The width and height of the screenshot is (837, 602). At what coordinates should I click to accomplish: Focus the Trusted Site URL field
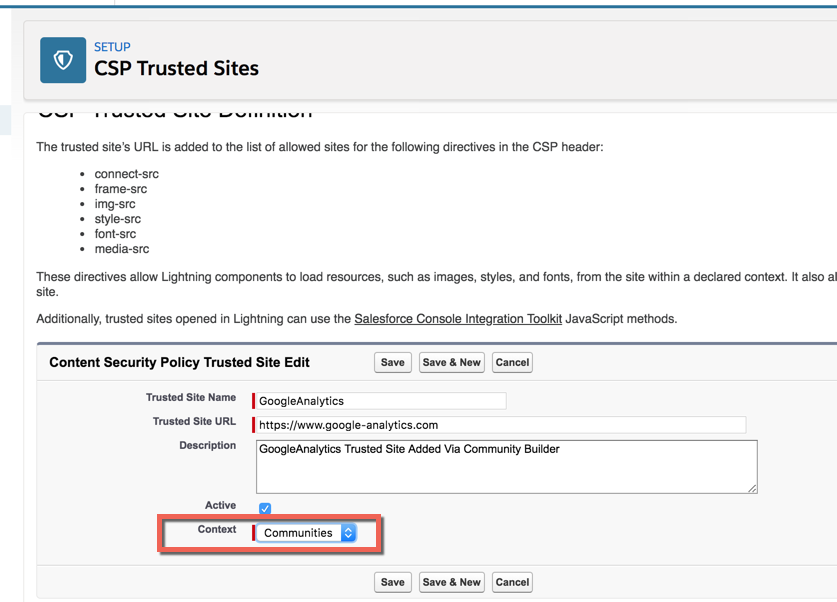point(501,425)
